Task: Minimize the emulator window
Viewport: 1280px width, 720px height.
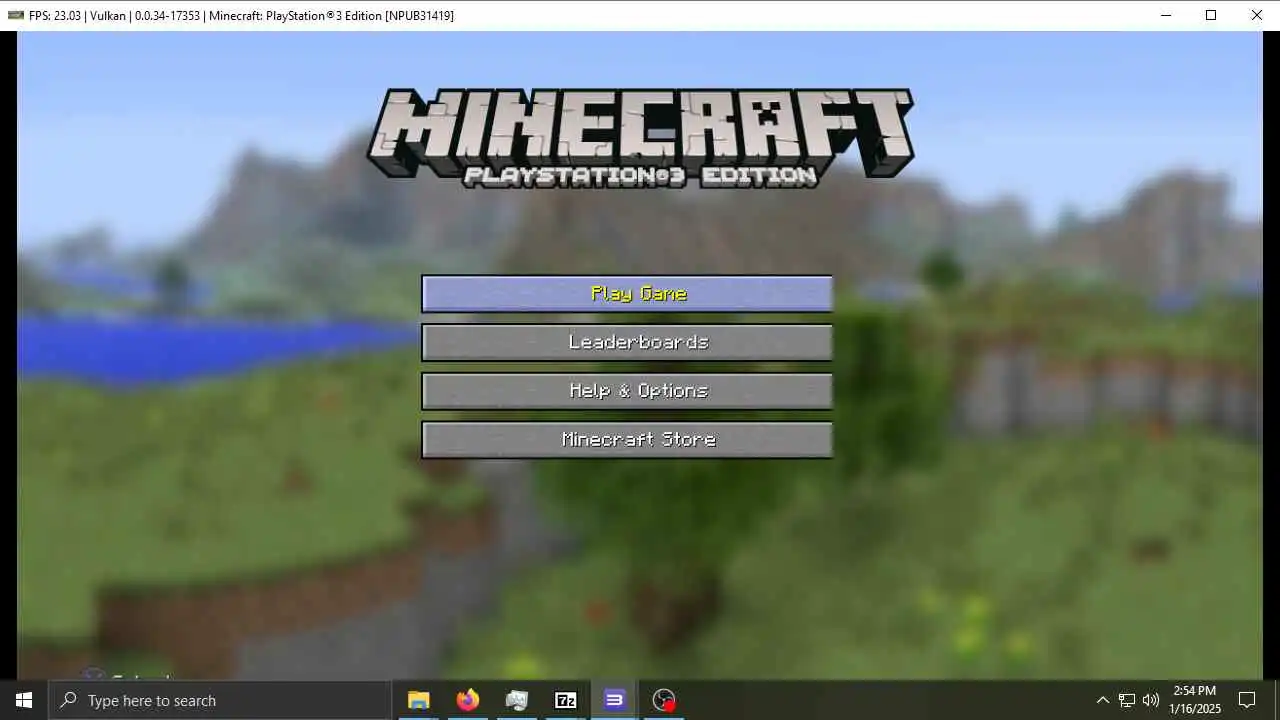Action: pos(1165,15)
